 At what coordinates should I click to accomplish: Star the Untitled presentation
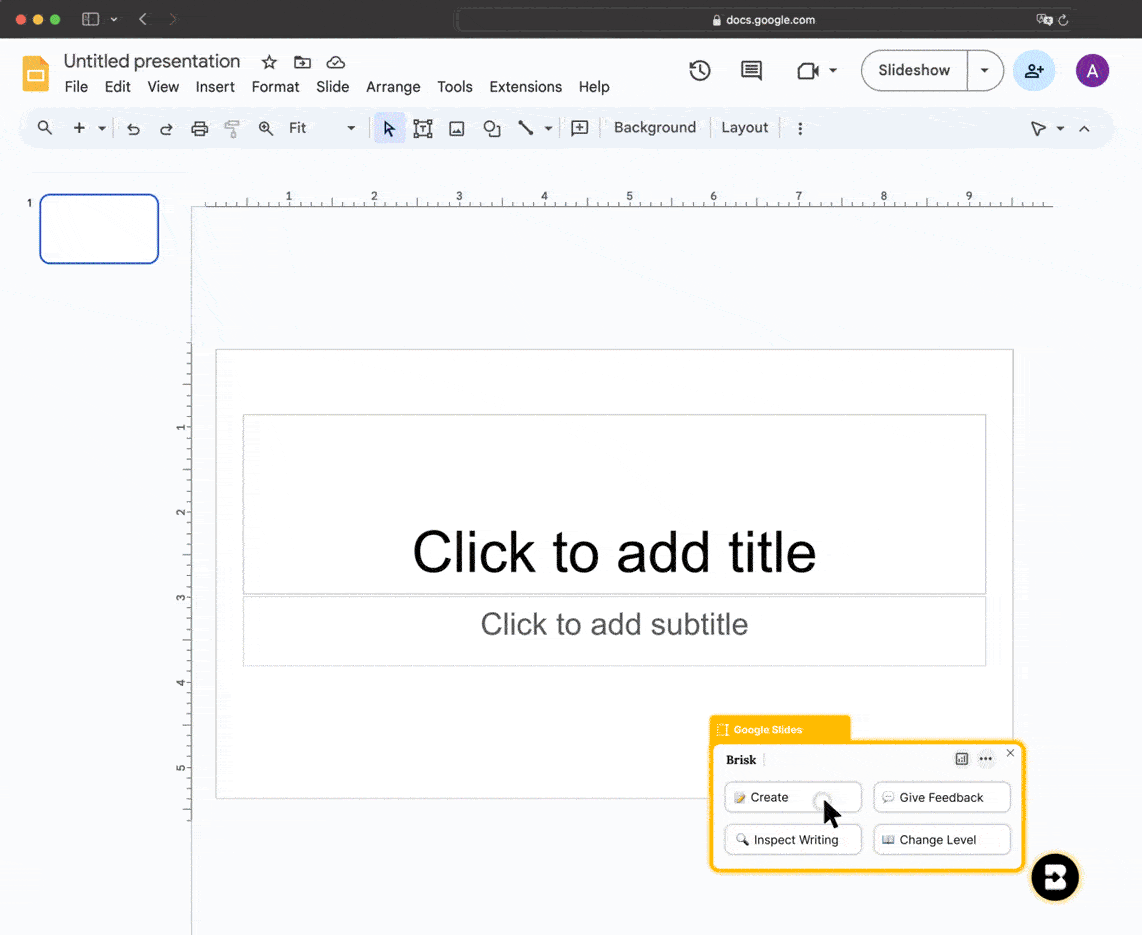coord(269,63)
